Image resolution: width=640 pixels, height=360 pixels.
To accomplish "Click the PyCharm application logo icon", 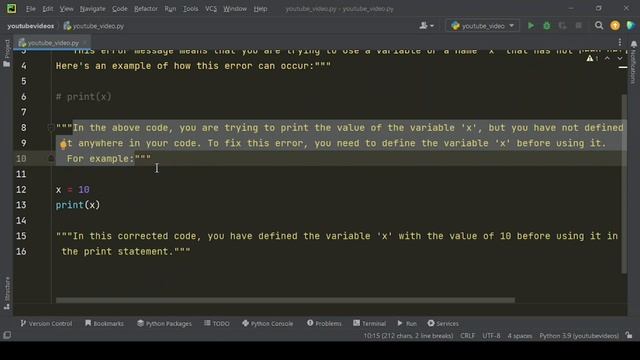I will tap(11, 8).
